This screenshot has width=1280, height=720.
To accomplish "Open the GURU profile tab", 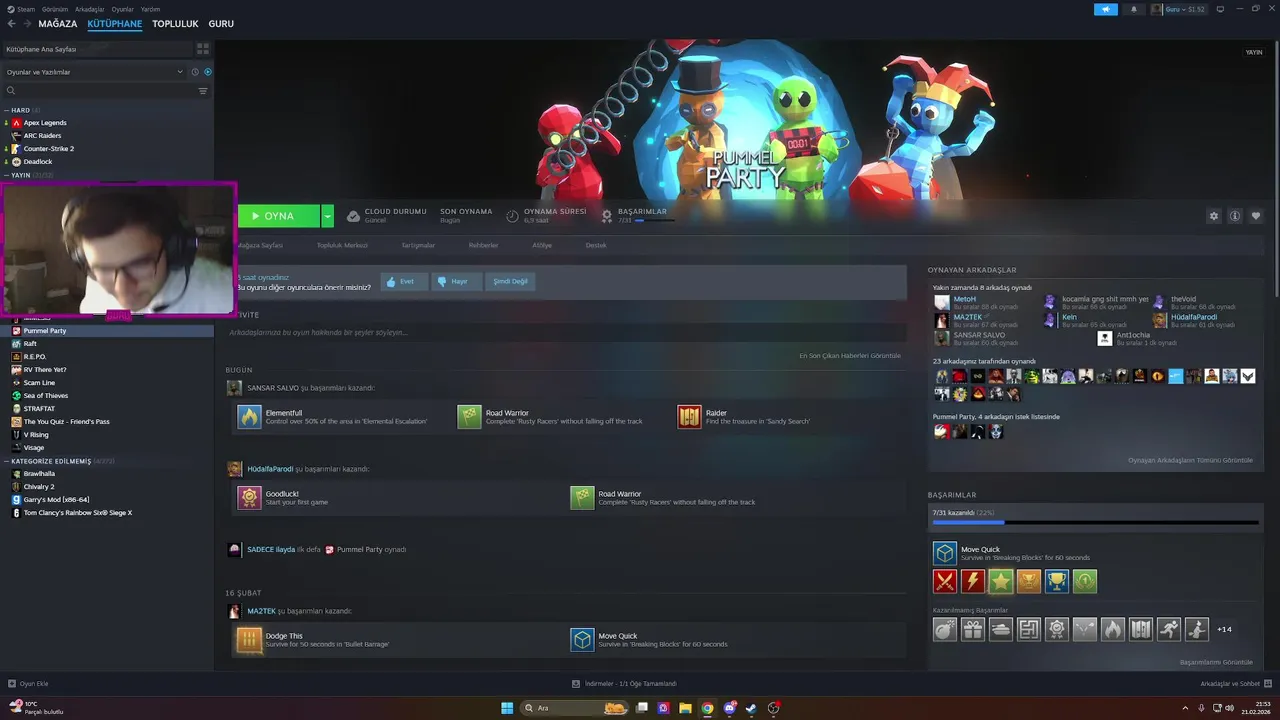I will (x=221, y=23).
